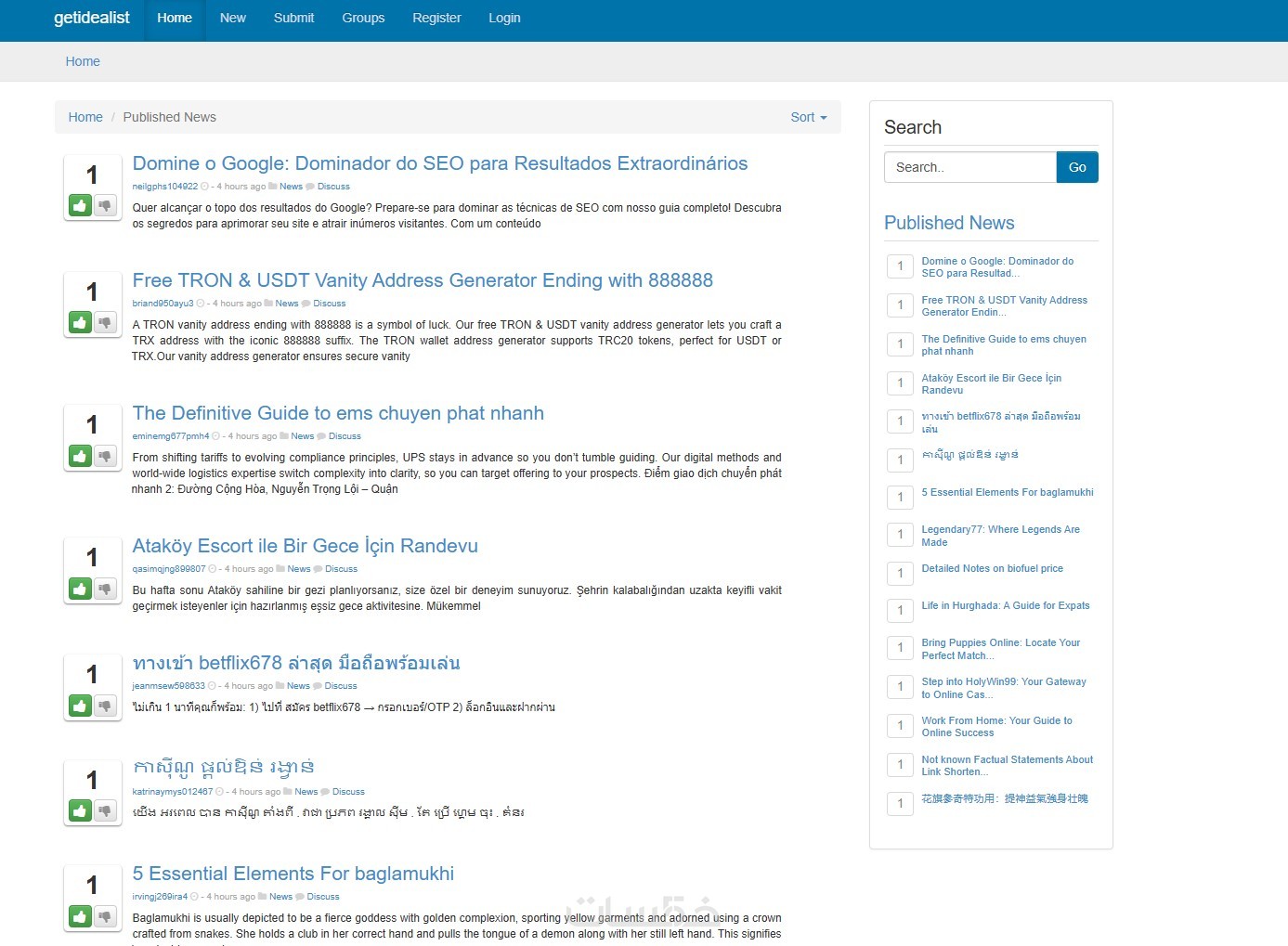Open the Home tab in the navbar
This screenshot has height=946, width=1288.
[x=175, y=18]
